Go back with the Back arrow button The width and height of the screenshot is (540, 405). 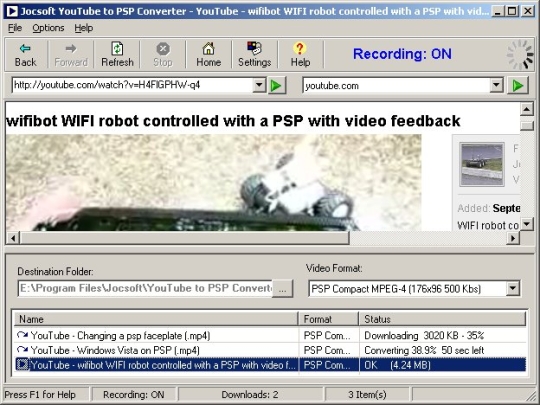coord(25,55)
